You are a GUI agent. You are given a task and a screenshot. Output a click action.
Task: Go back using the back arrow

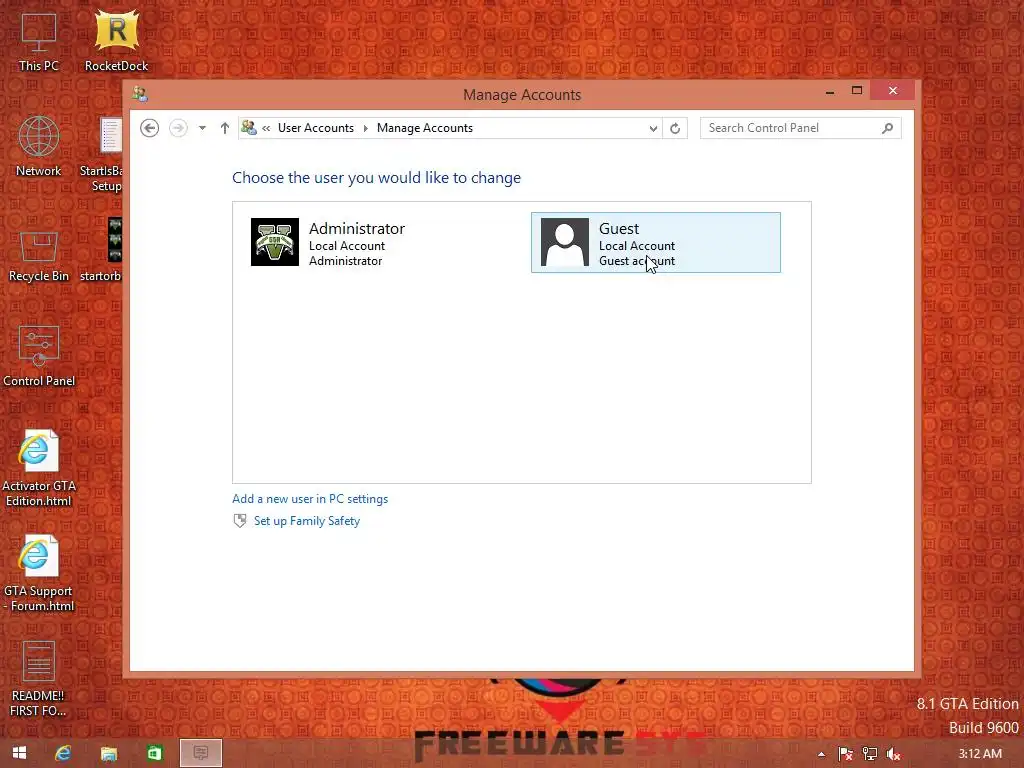click(x=150, y=128)
